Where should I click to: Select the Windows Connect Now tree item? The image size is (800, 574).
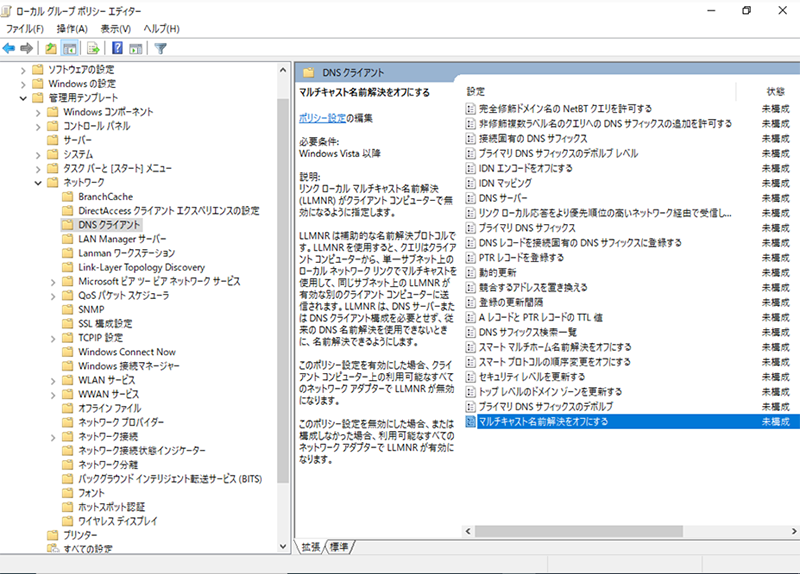pos(127,352)
